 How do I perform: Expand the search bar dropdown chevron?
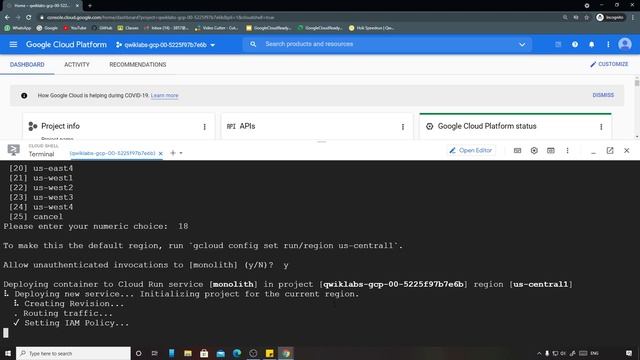522,44
